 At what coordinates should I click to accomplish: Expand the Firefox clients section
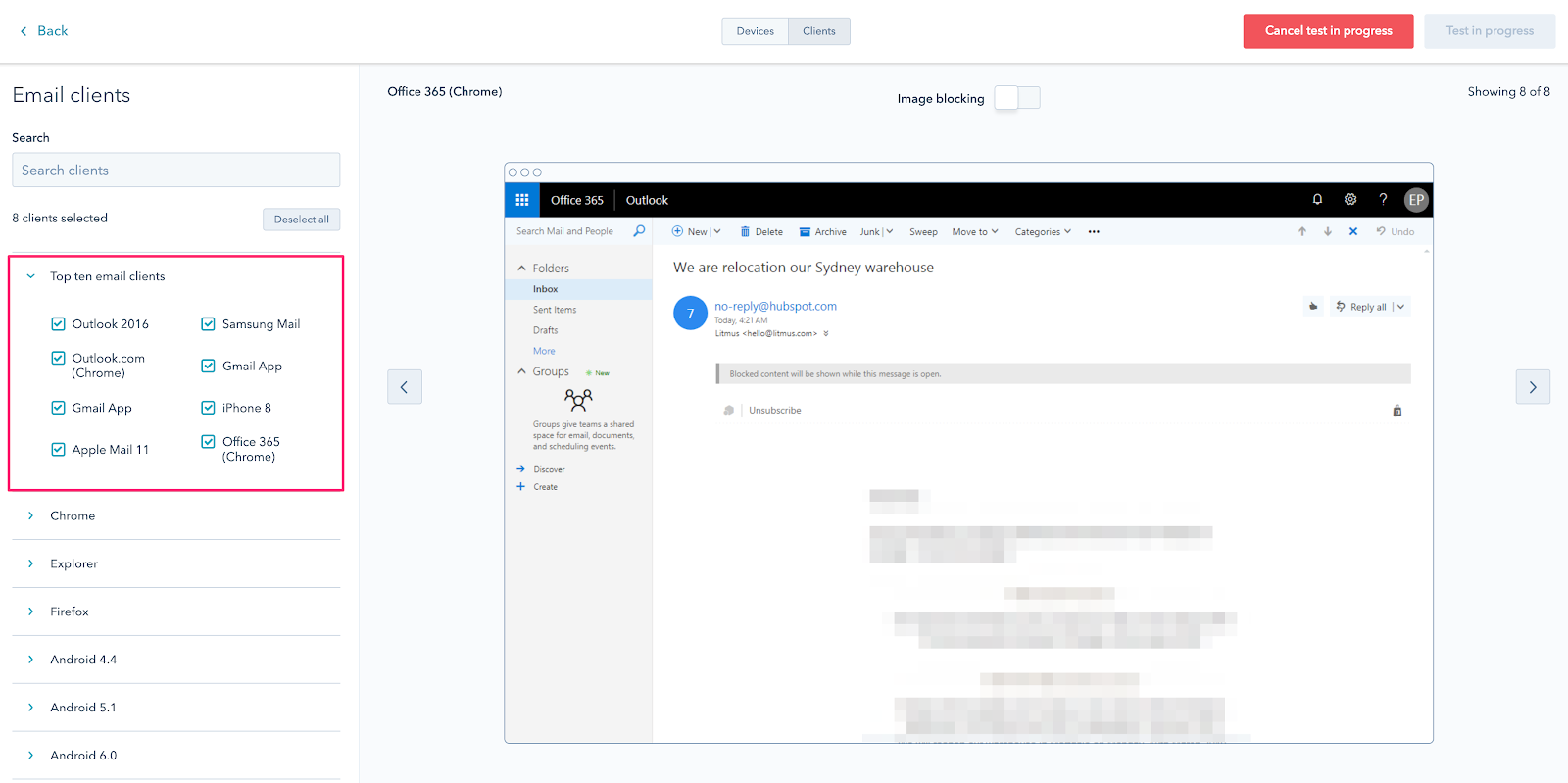[30, 612]
